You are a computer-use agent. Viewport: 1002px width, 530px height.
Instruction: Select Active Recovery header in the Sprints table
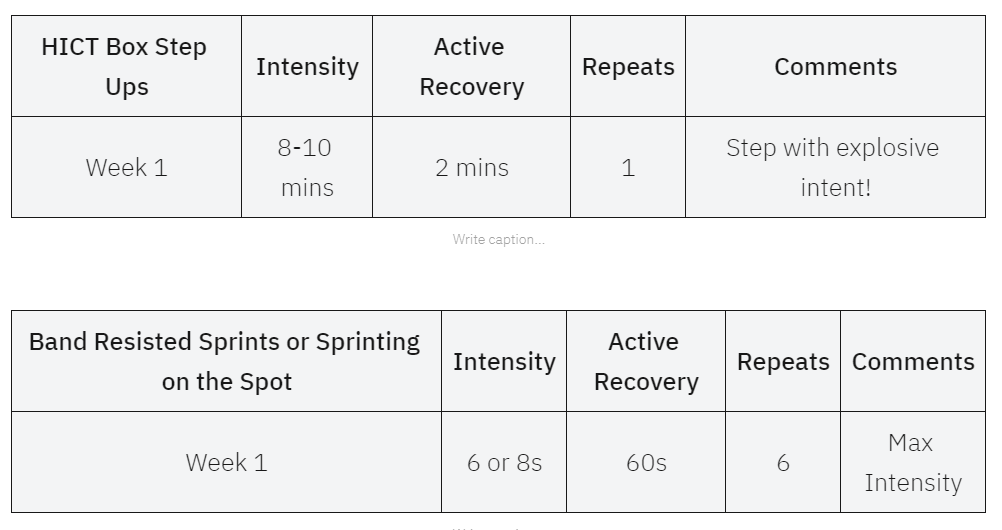[645, 362]
